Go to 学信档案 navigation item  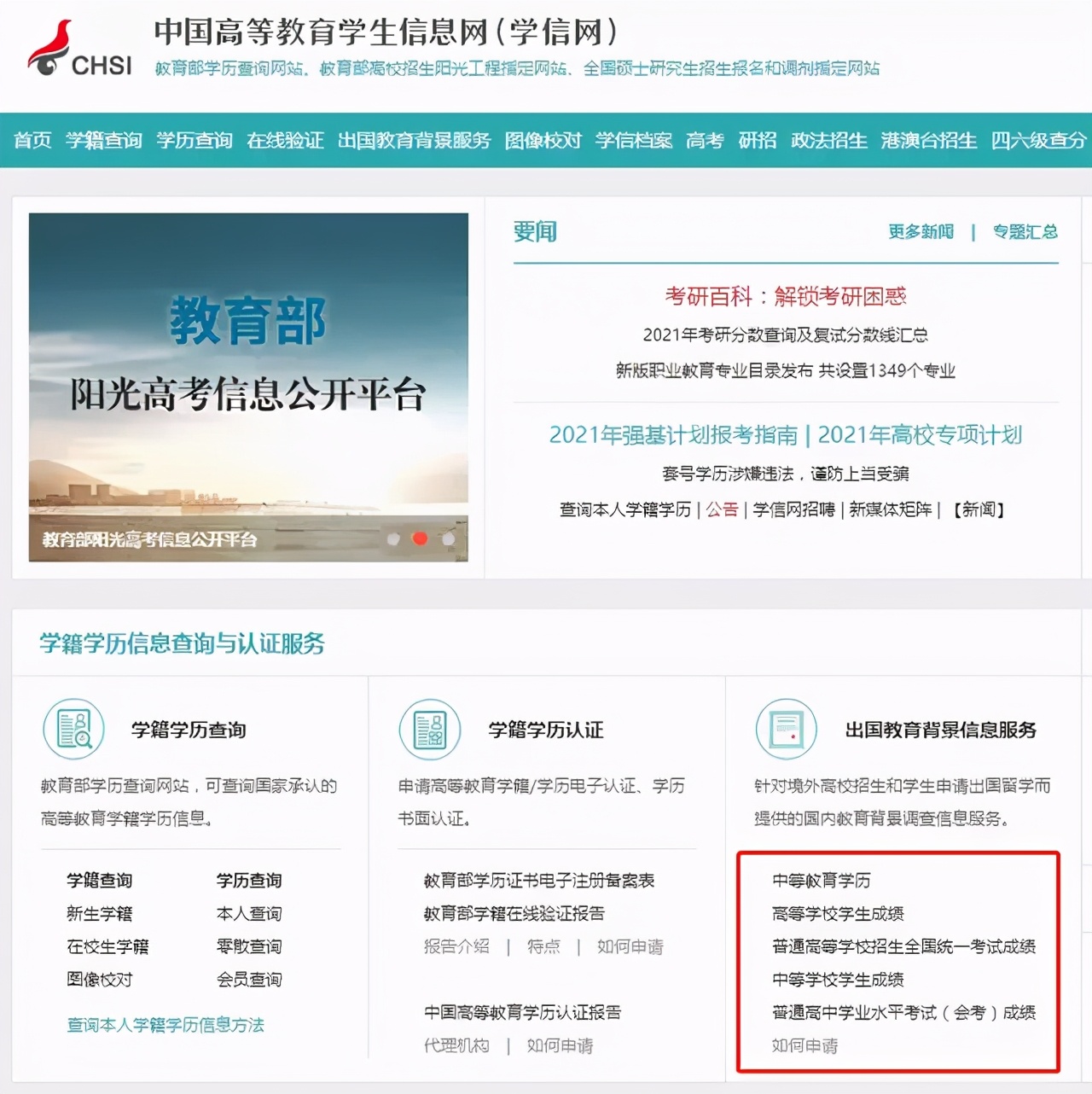635,141
